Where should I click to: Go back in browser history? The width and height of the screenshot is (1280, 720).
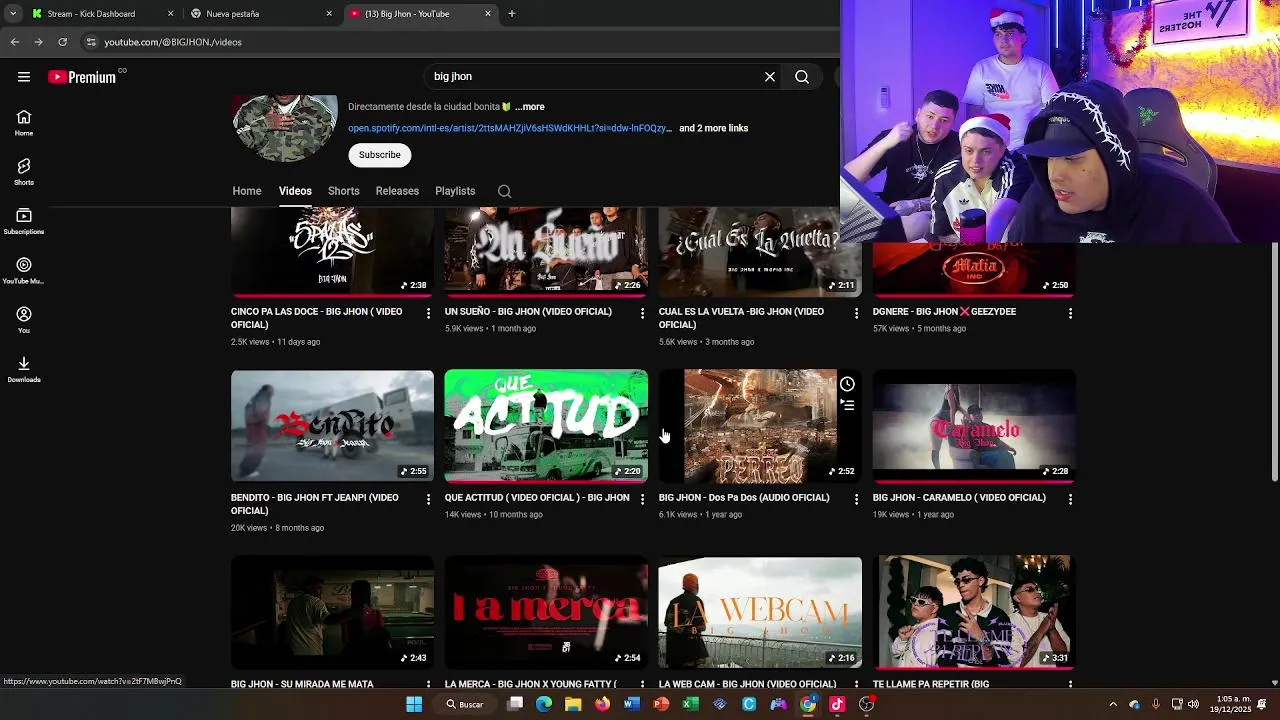coord(15,42)
